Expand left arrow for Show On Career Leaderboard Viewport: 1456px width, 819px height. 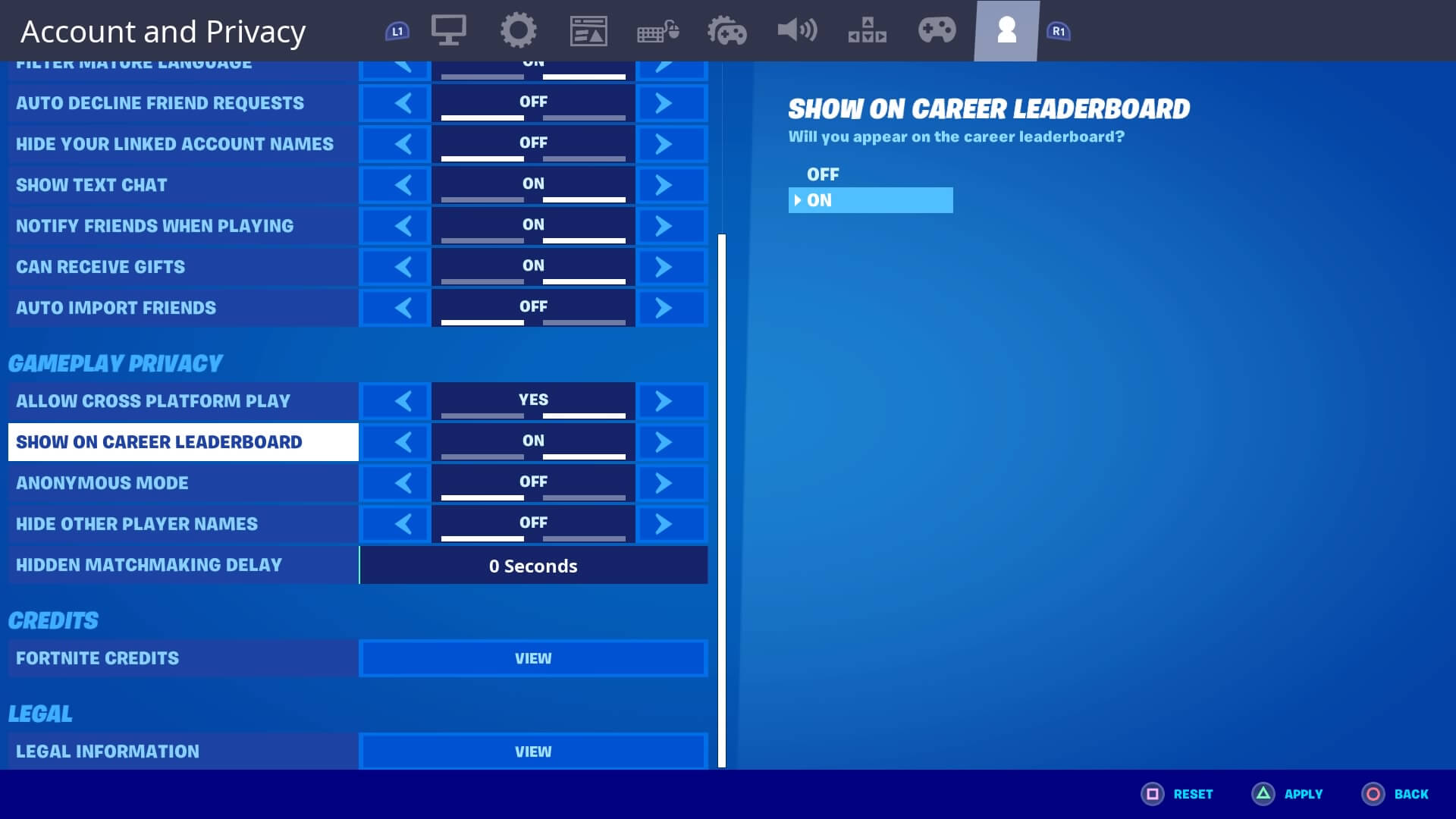tap(404, 441)
